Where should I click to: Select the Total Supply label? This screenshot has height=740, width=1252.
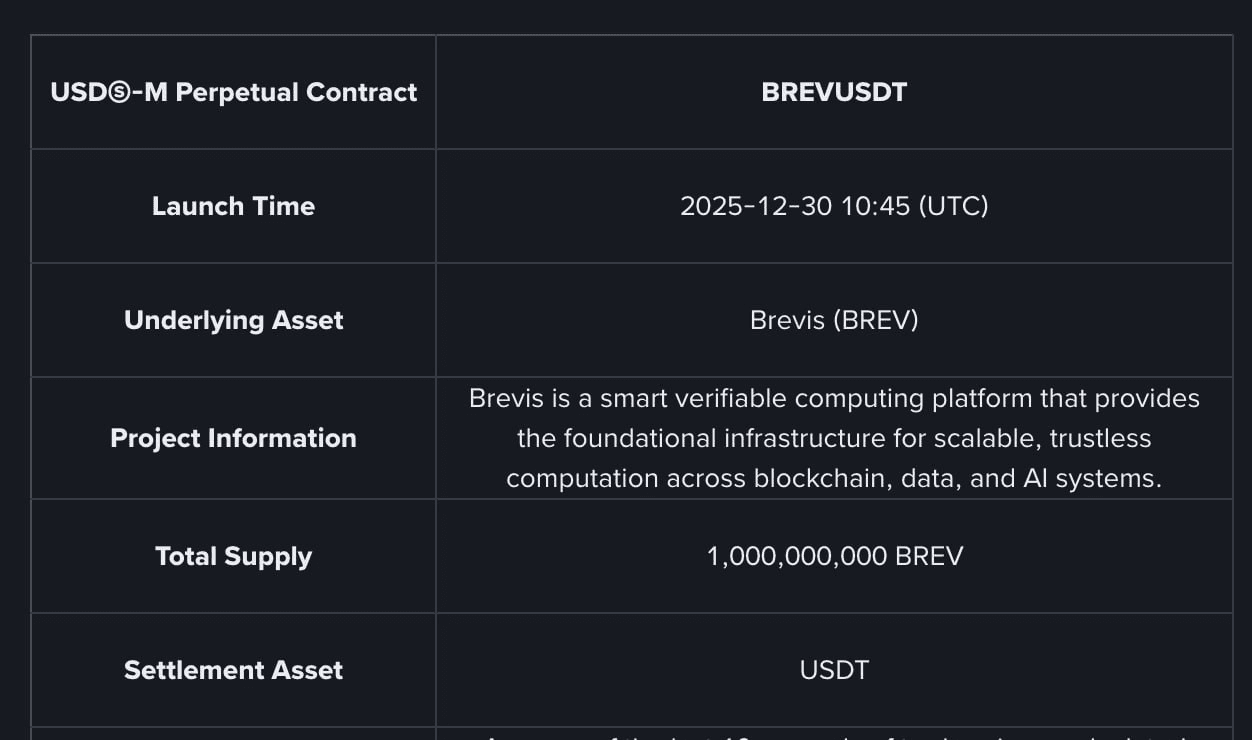(x=233, y=556)
